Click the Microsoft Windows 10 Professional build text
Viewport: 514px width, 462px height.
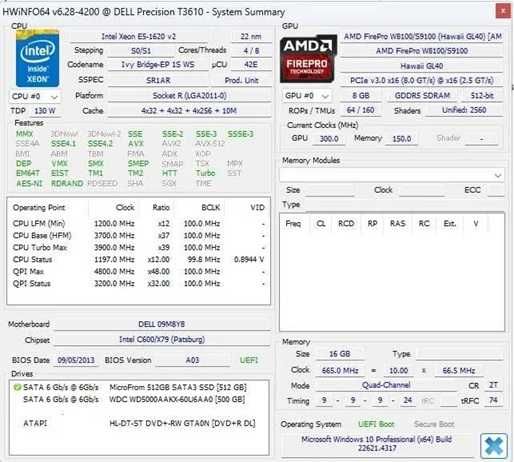[377, 444]
